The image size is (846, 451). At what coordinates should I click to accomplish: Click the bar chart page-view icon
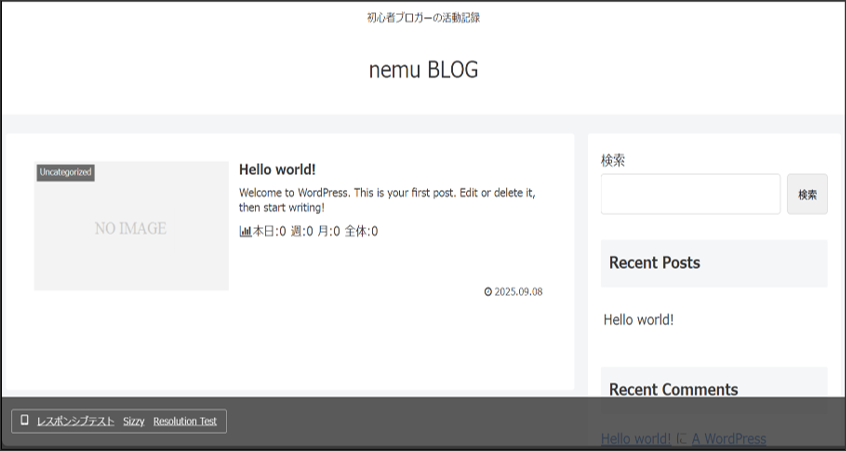click(245, 231)
